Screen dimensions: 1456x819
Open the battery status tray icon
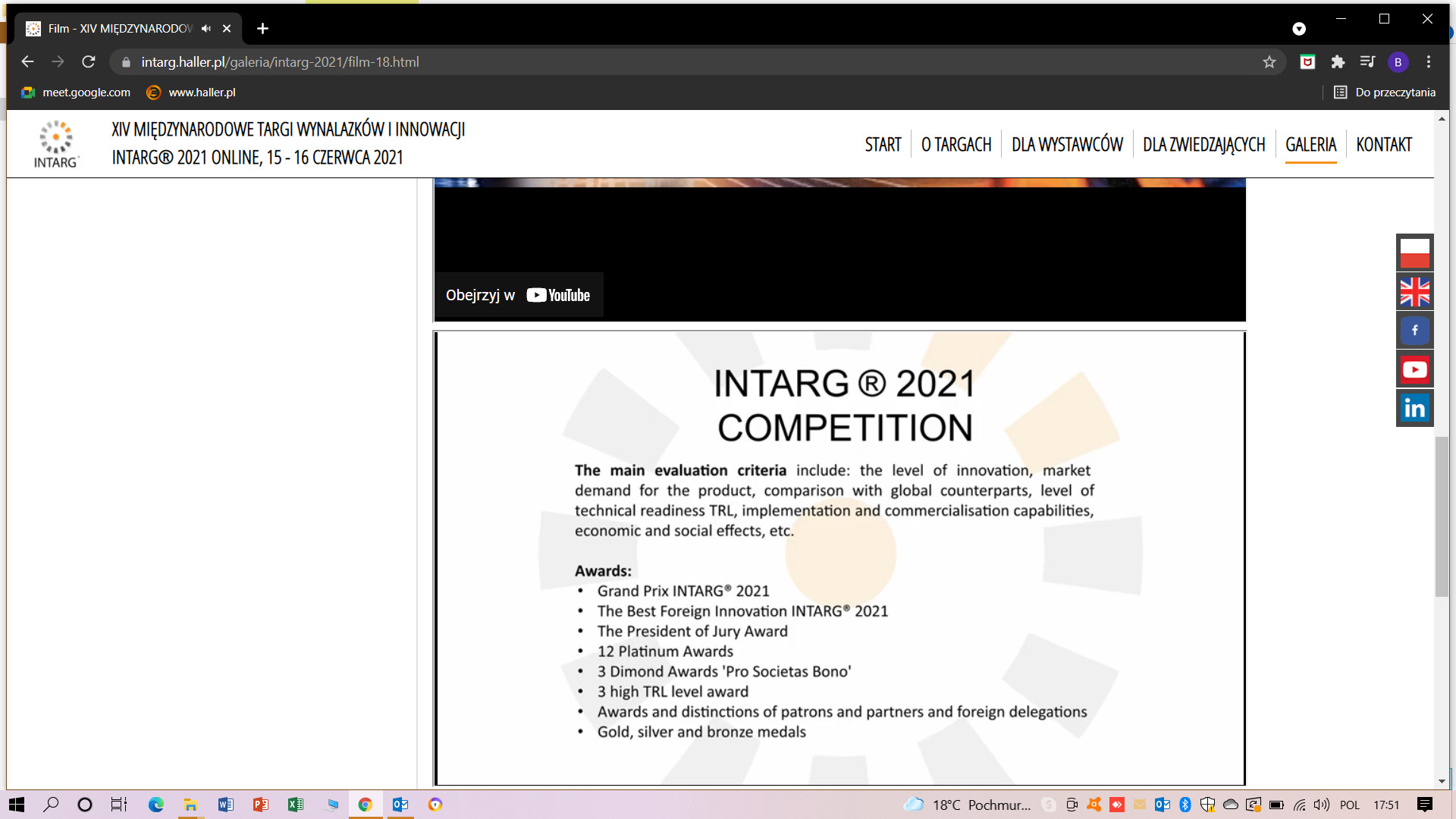[x=1276, y=805]
